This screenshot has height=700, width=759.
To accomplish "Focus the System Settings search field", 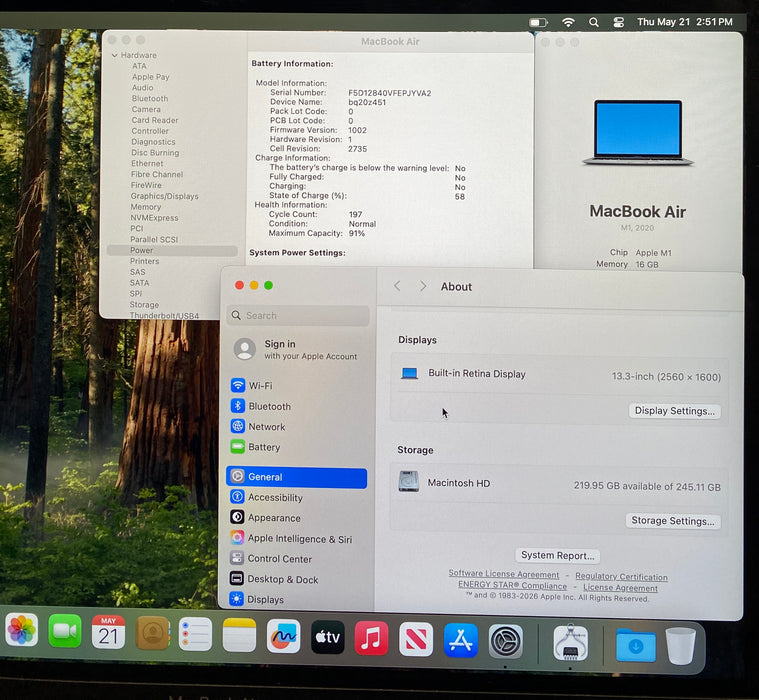I will pyautogui.click(x=298, y=316).
